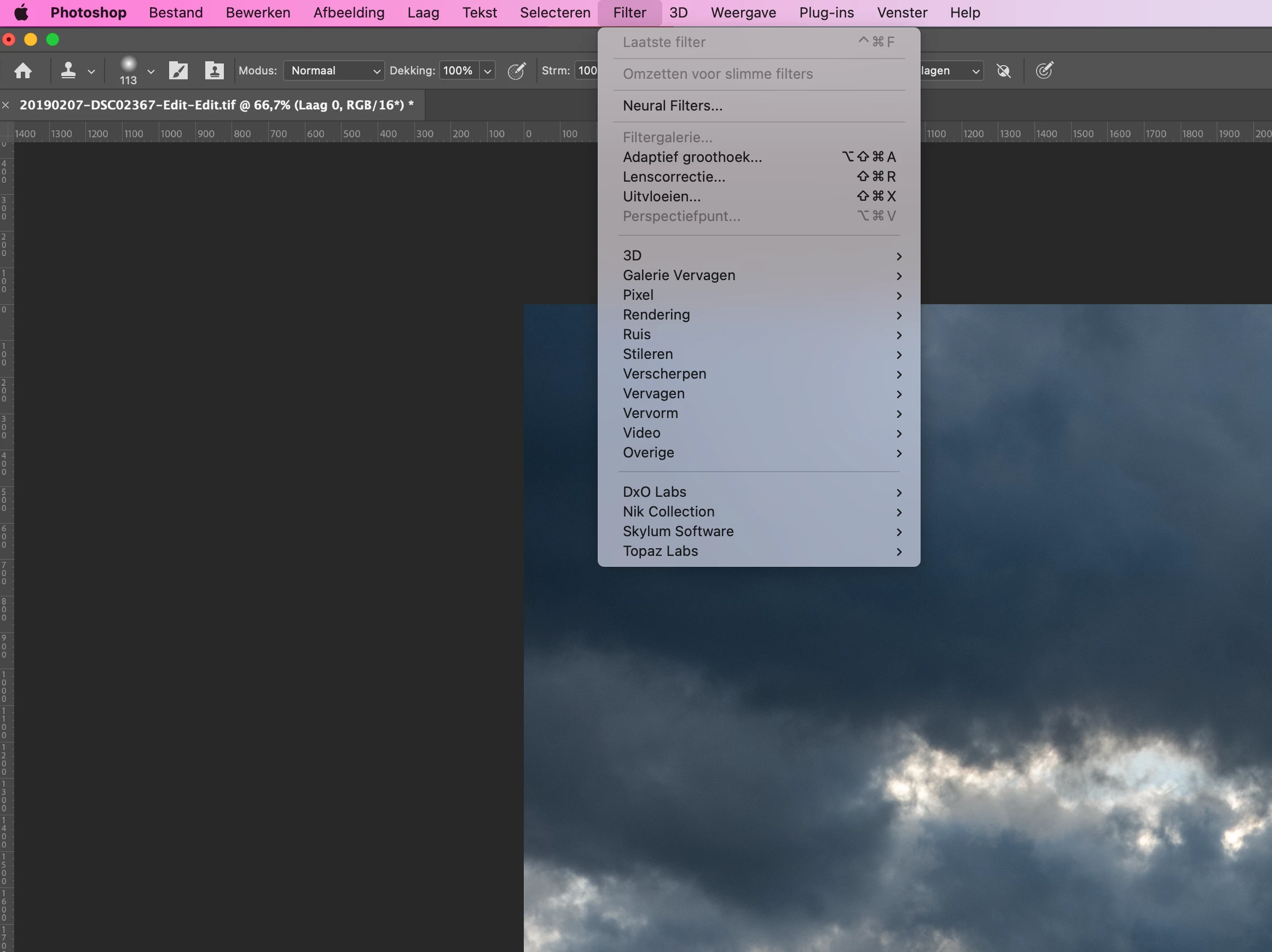The width and height of the screenshot is (1272, 952).
Task: Open the Clone Source panel icon
Action: pos(214,71)
